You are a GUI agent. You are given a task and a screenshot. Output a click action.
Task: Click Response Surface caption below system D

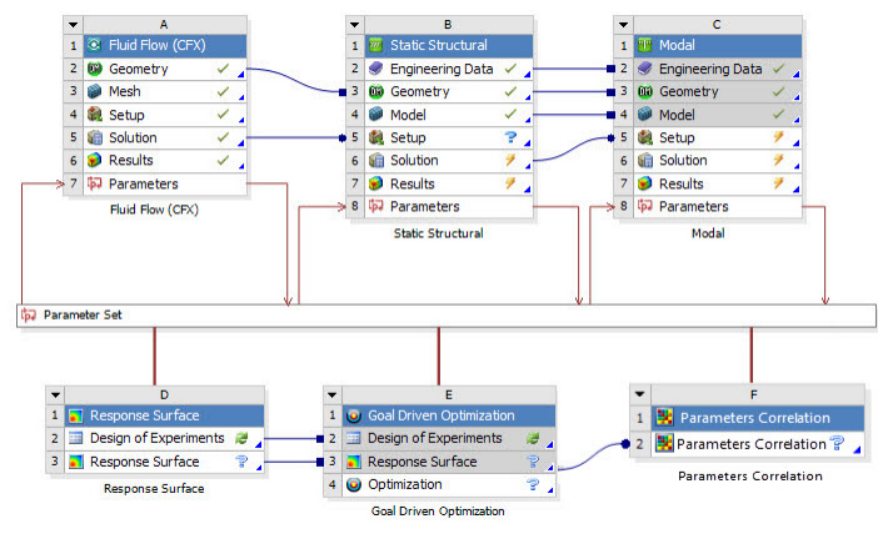click(x=154, y=489)
